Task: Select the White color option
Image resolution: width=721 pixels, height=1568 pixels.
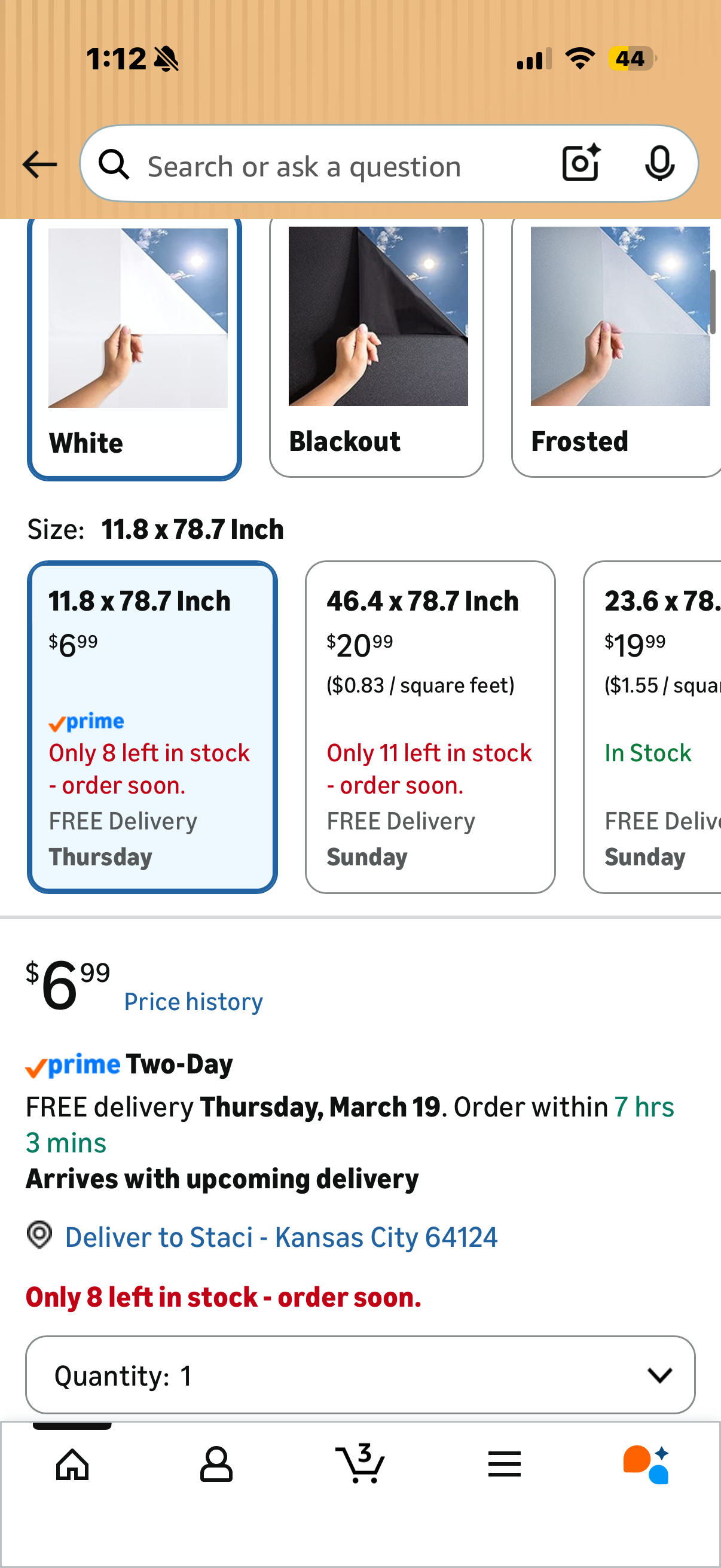Action: point(135,348)
